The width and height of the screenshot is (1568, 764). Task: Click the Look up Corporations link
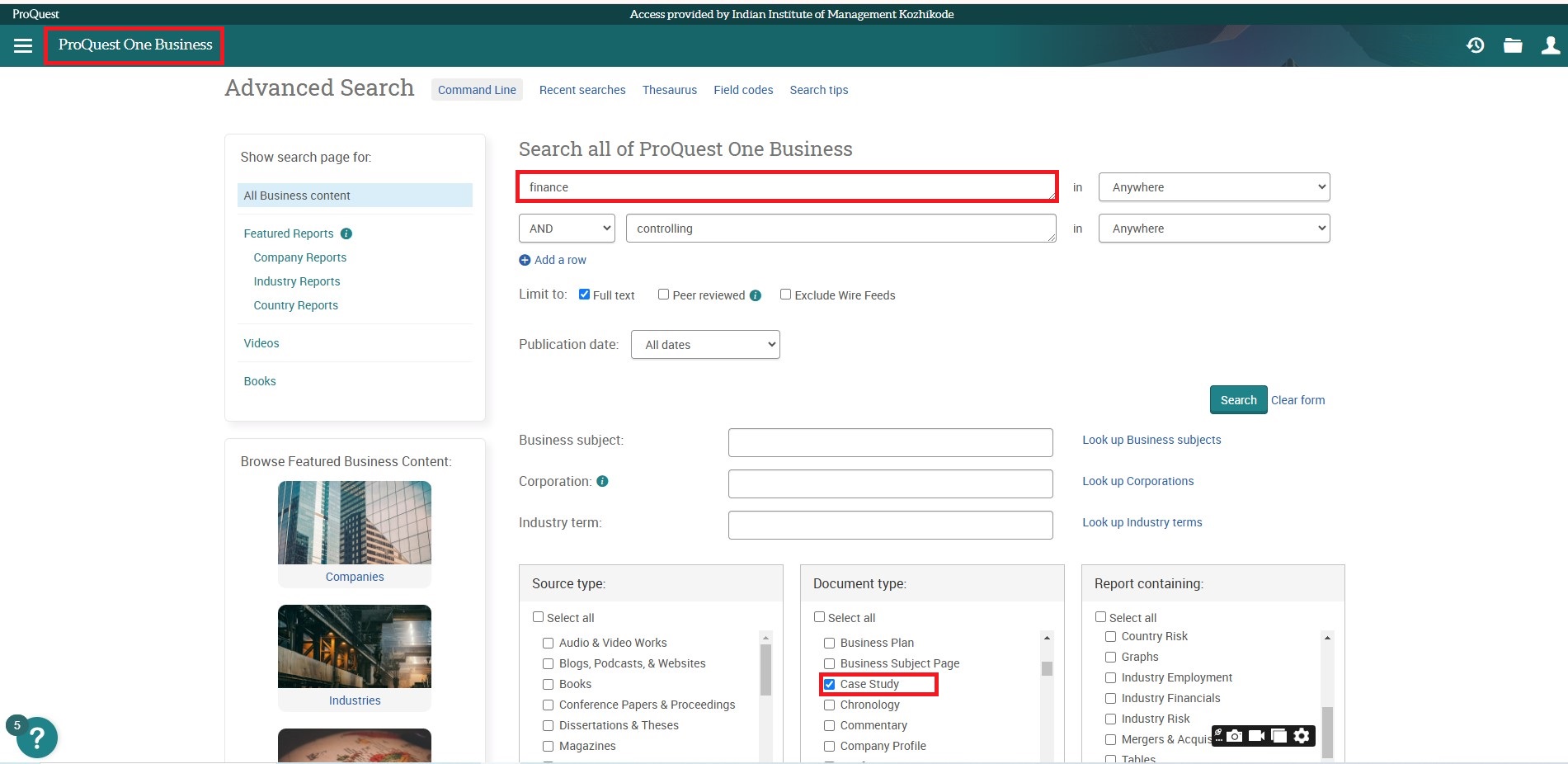pyautogui.click(x=1137, y=481)
